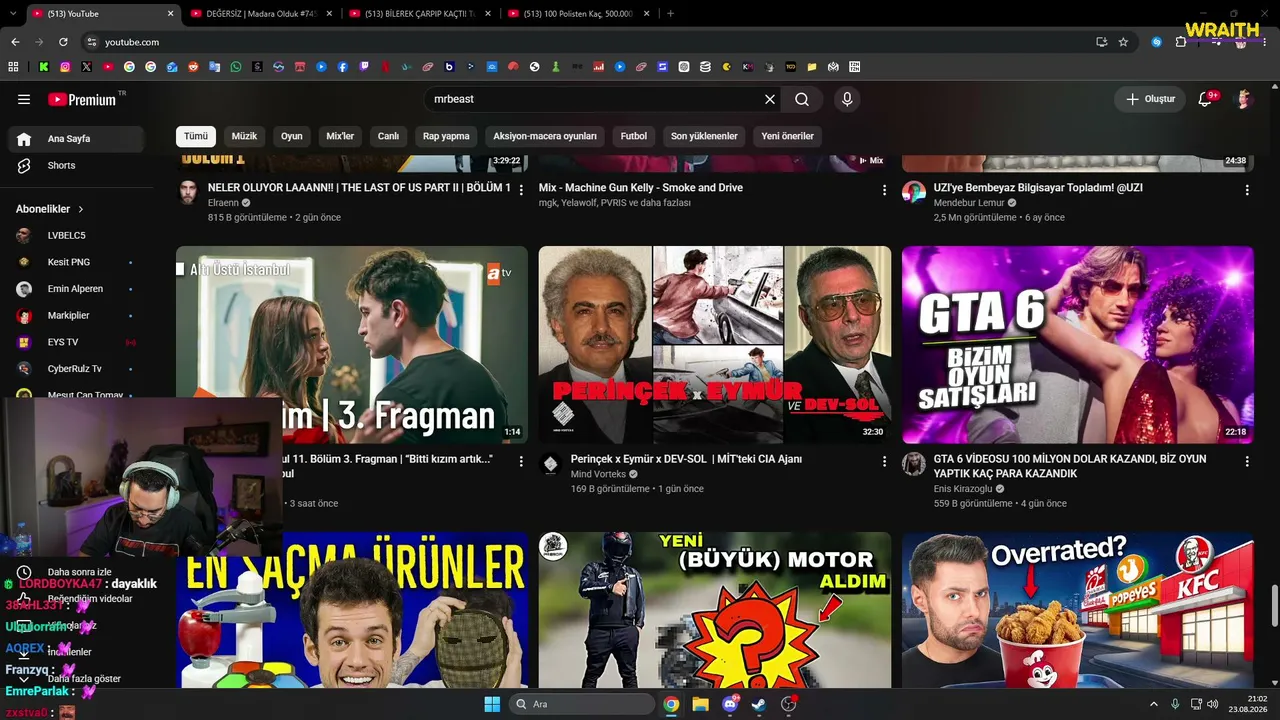The height and width of the screenshot is (720, 1280).
Task: Open File Explorer from the taskbar
Action: click(700, 704)
